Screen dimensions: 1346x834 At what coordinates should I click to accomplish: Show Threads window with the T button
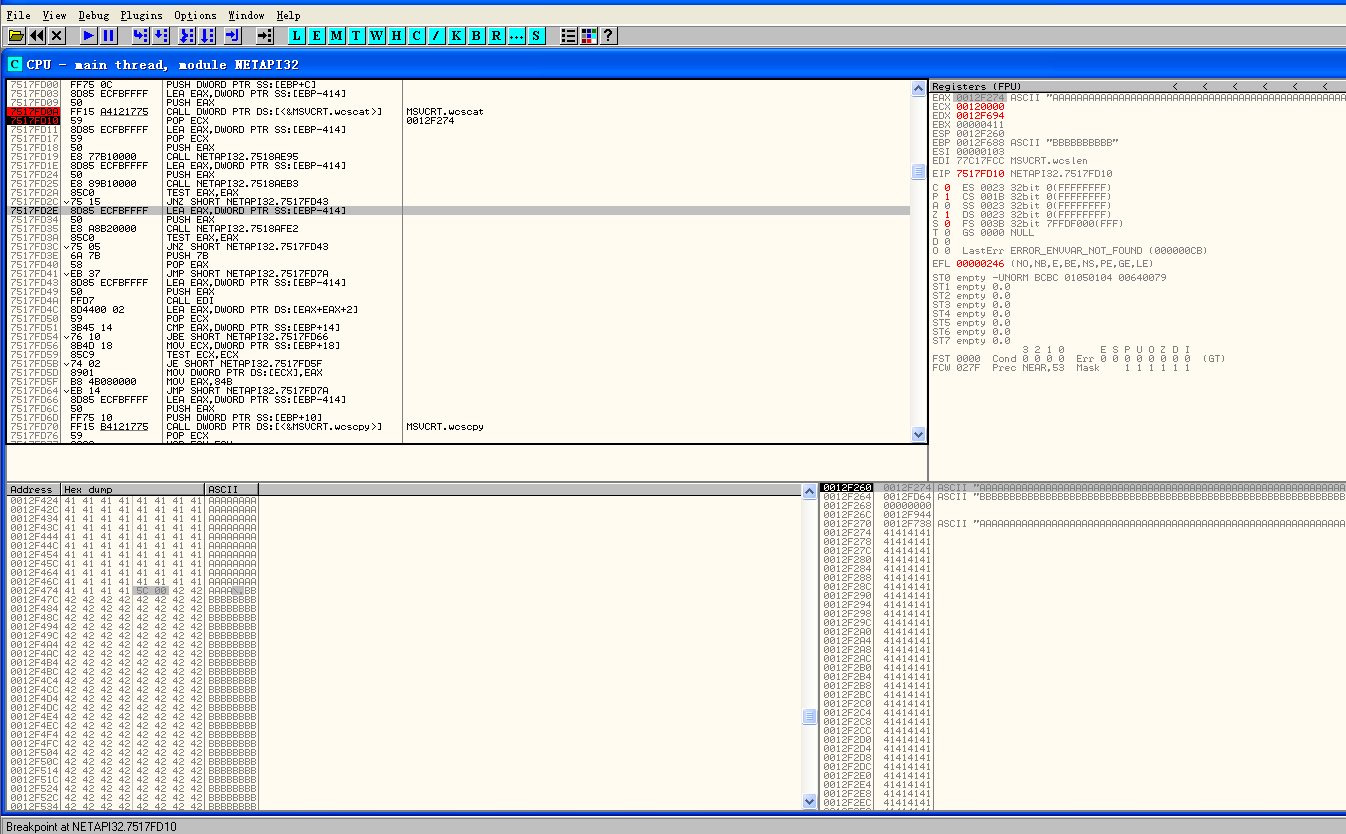coord(356,36)
